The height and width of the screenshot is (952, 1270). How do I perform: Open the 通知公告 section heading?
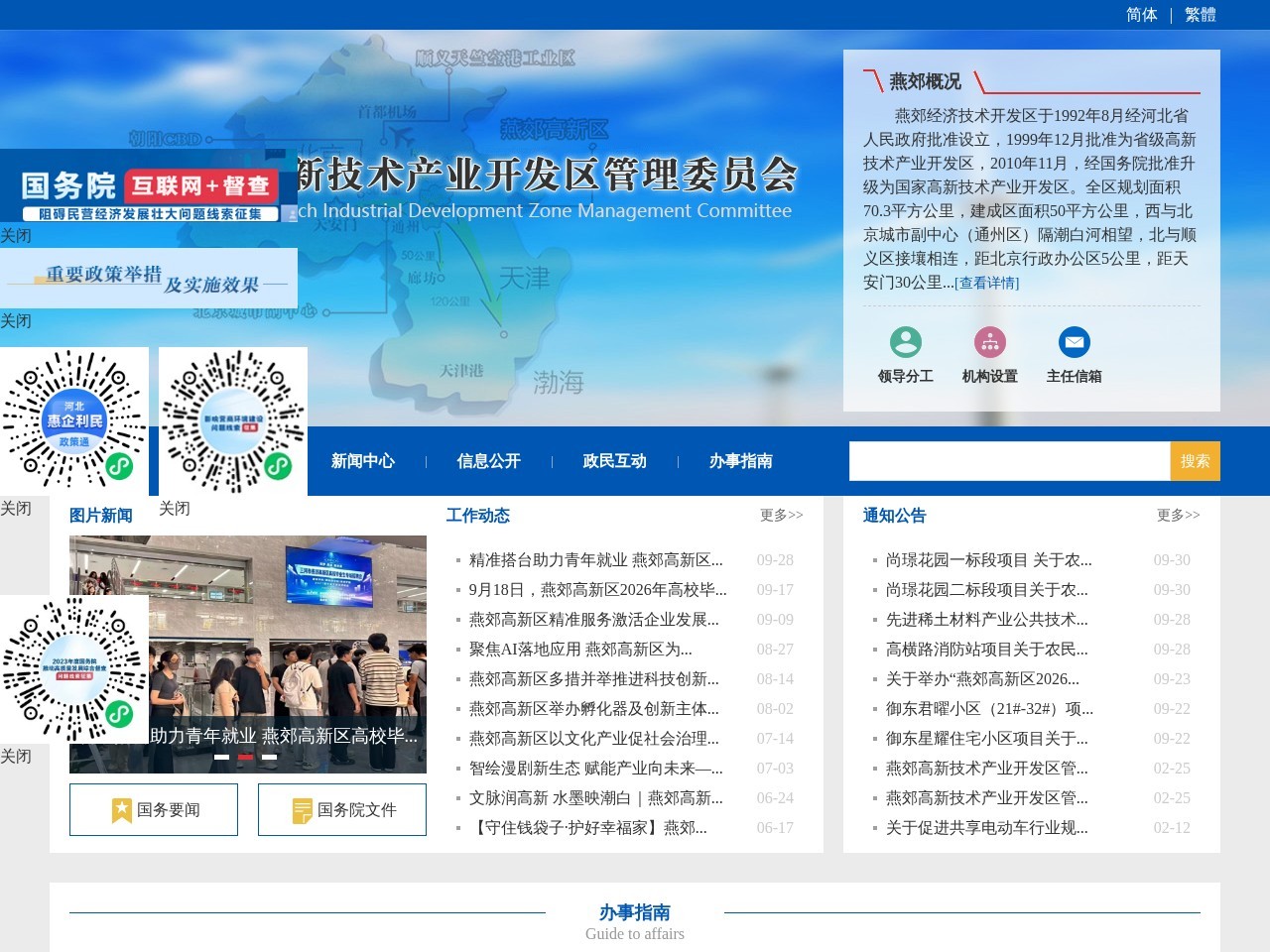[x=895, y=516]
